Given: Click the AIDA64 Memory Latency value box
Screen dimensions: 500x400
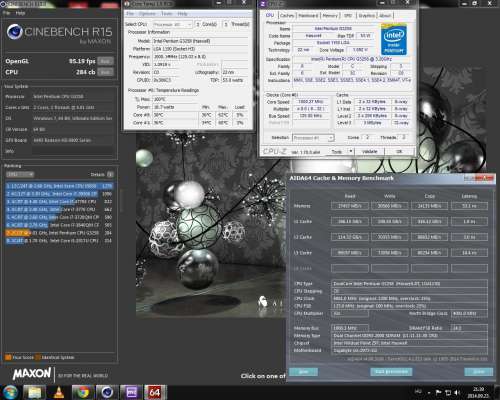Looking at the screenshot, I should (469, 206).
